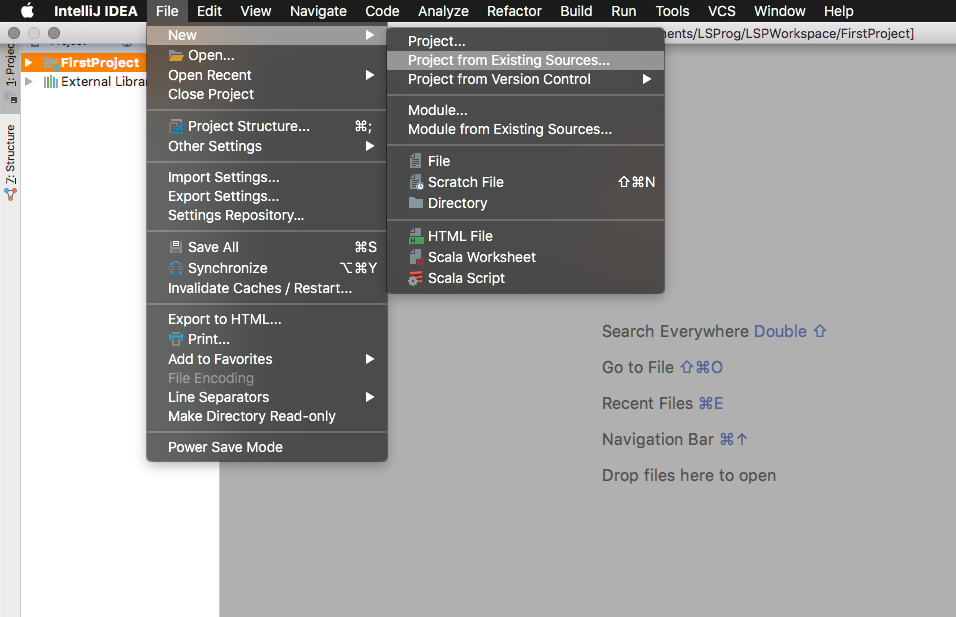Expand the External Libraries tree node arrow
This screenshot has width=956, height=617.
click(29, 81)
